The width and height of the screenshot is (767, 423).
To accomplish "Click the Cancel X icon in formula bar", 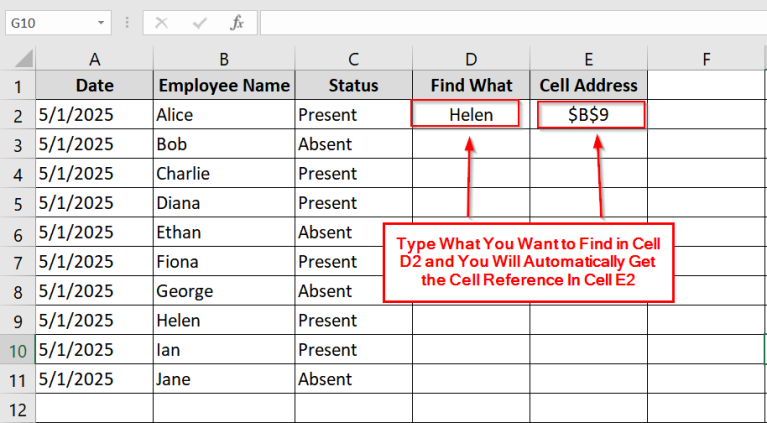I will (162, 22).
